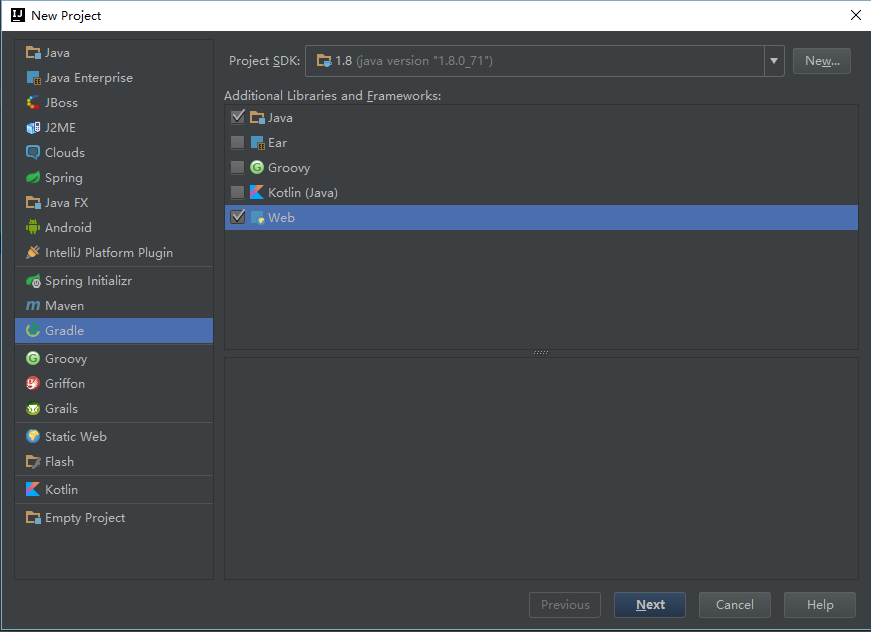Select Java Enterprise project type
The height and width of the screenshot is (632, 871).
(114, 78)
